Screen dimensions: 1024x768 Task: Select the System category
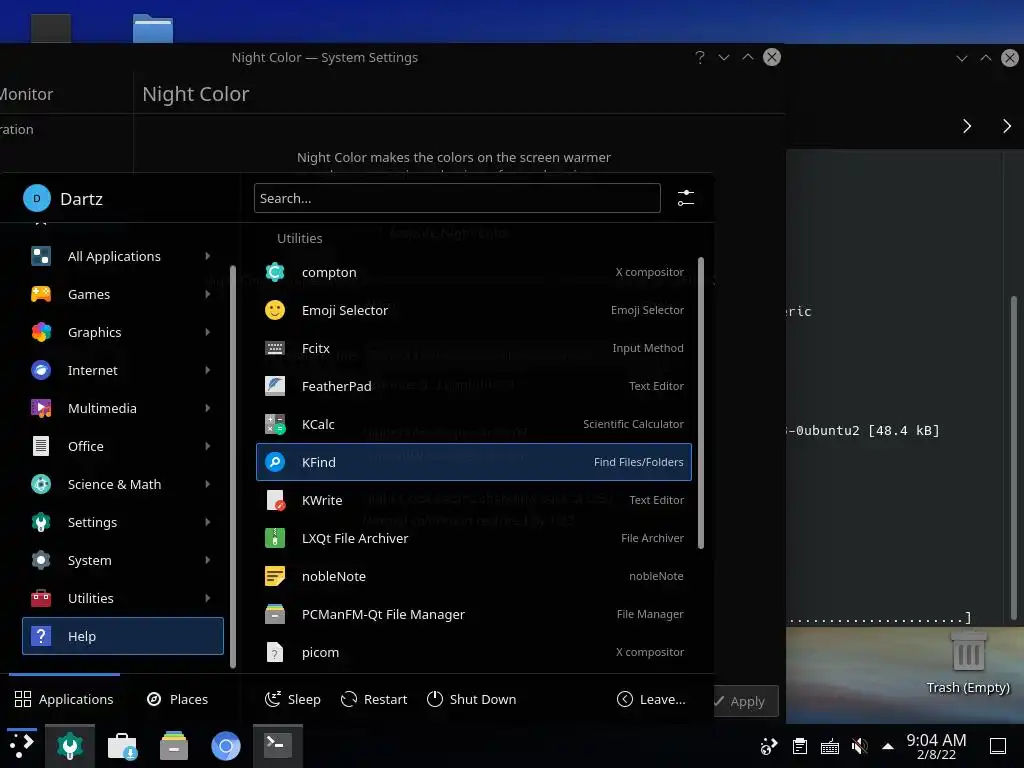[x=123, y=560]
